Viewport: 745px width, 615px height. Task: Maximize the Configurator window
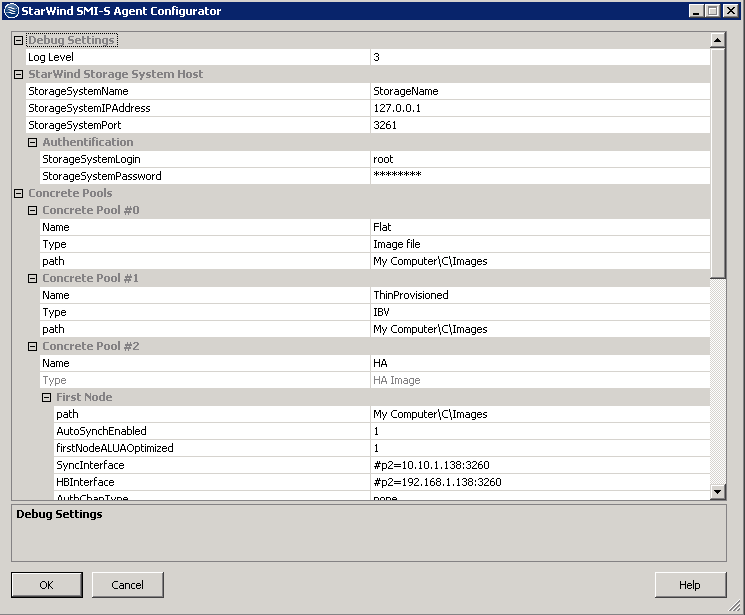tap(713, 10)
